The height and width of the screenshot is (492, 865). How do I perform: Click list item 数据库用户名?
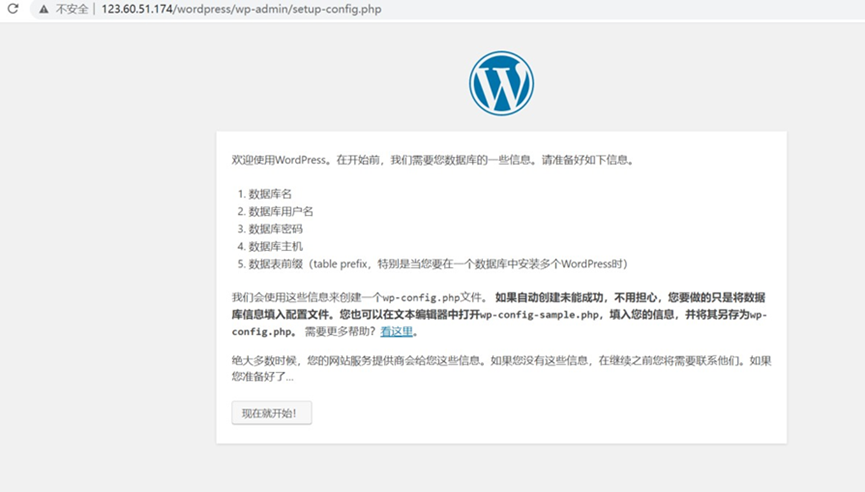(281, 211)
